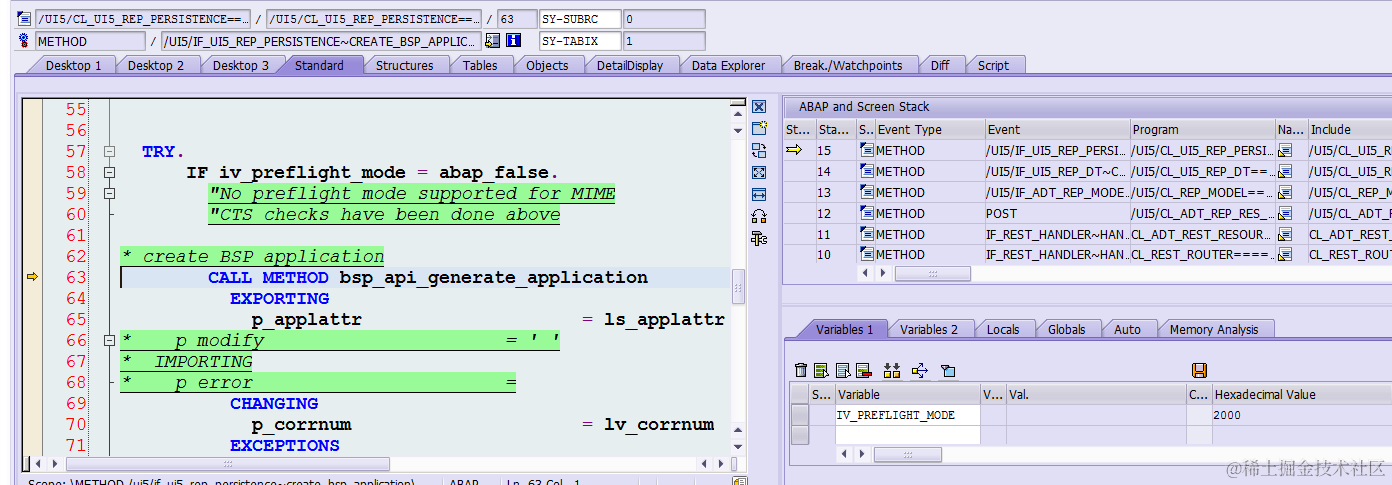This screenshot has height=485, width=1392.
Task: Click the Replace Tool icon beside editor
Action: tap(759, 150)
